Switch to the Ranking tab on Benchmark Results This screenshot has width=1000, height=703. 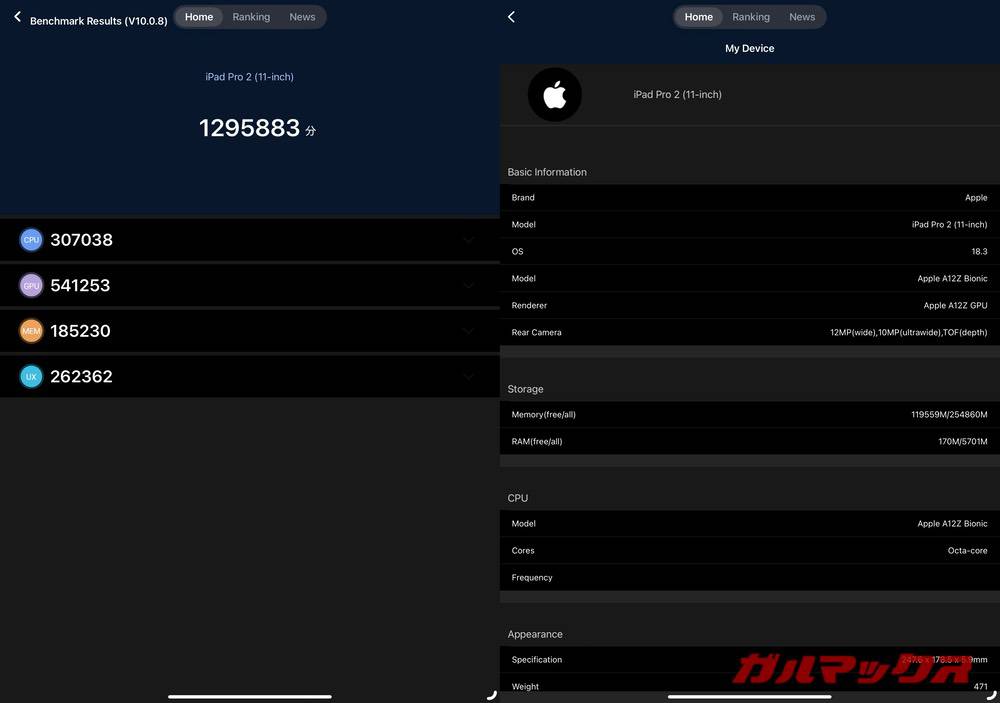coord(251,15)
